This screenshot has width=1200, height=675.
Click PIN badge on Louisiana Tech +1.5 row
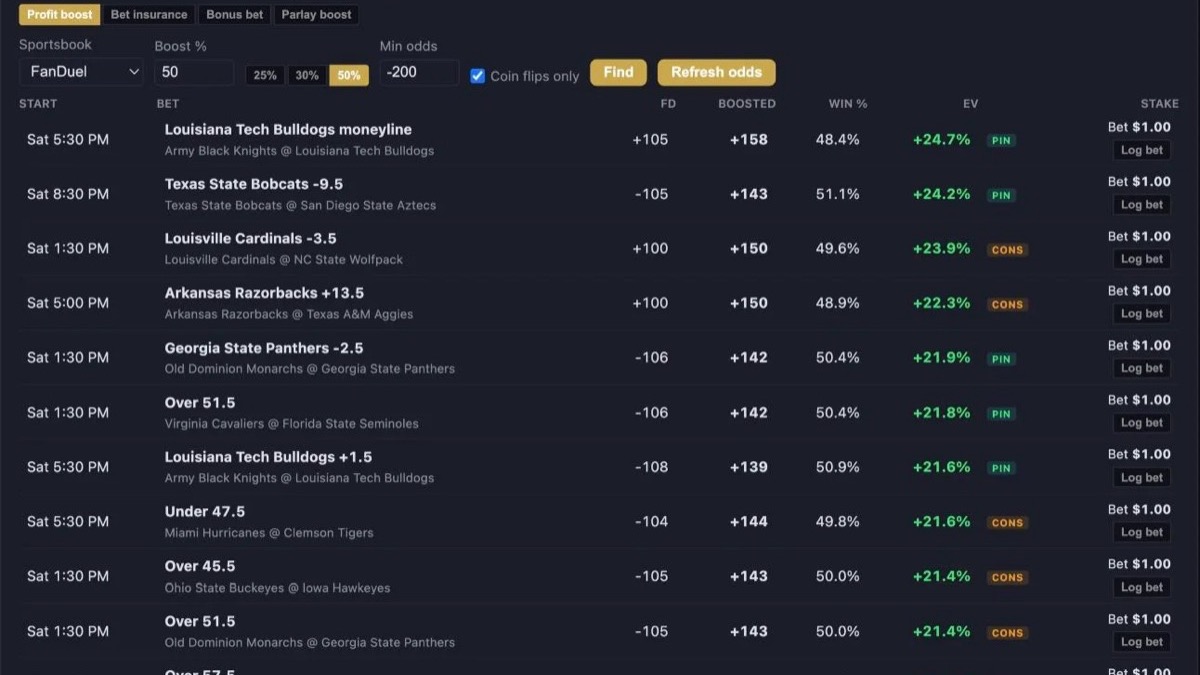coord(1001,468)
